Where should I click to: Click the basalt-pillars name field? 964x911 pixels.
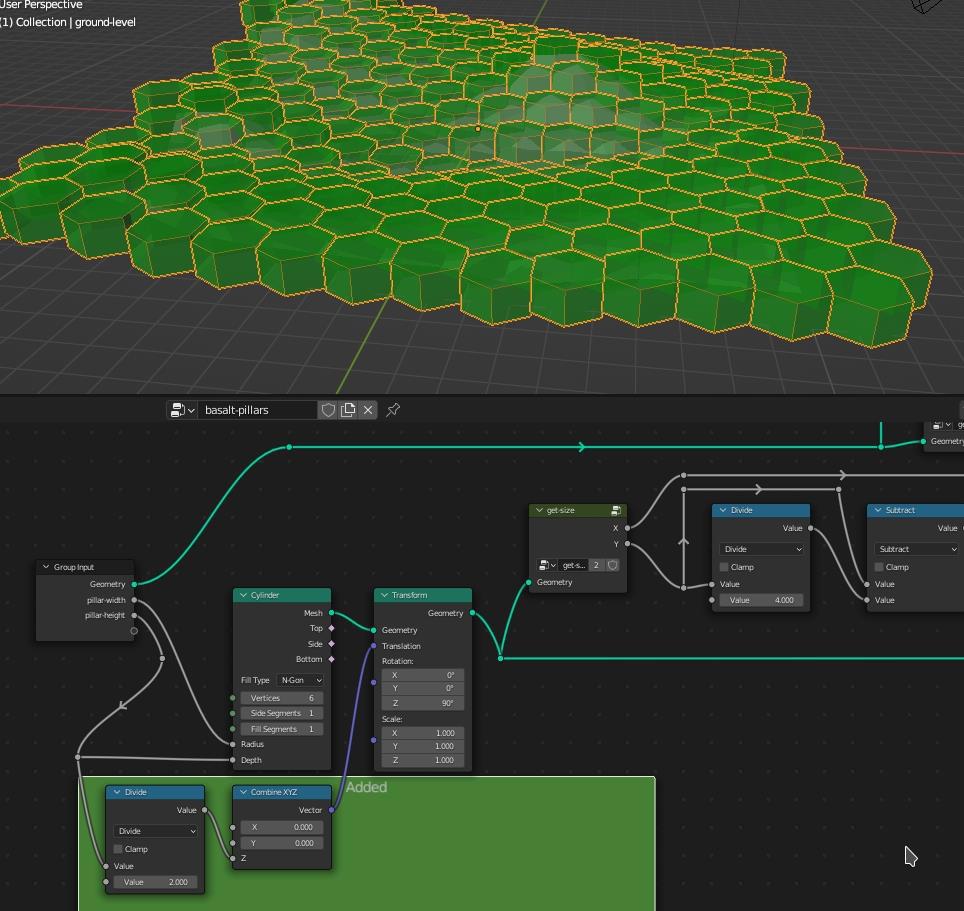[x=256, y=410]
